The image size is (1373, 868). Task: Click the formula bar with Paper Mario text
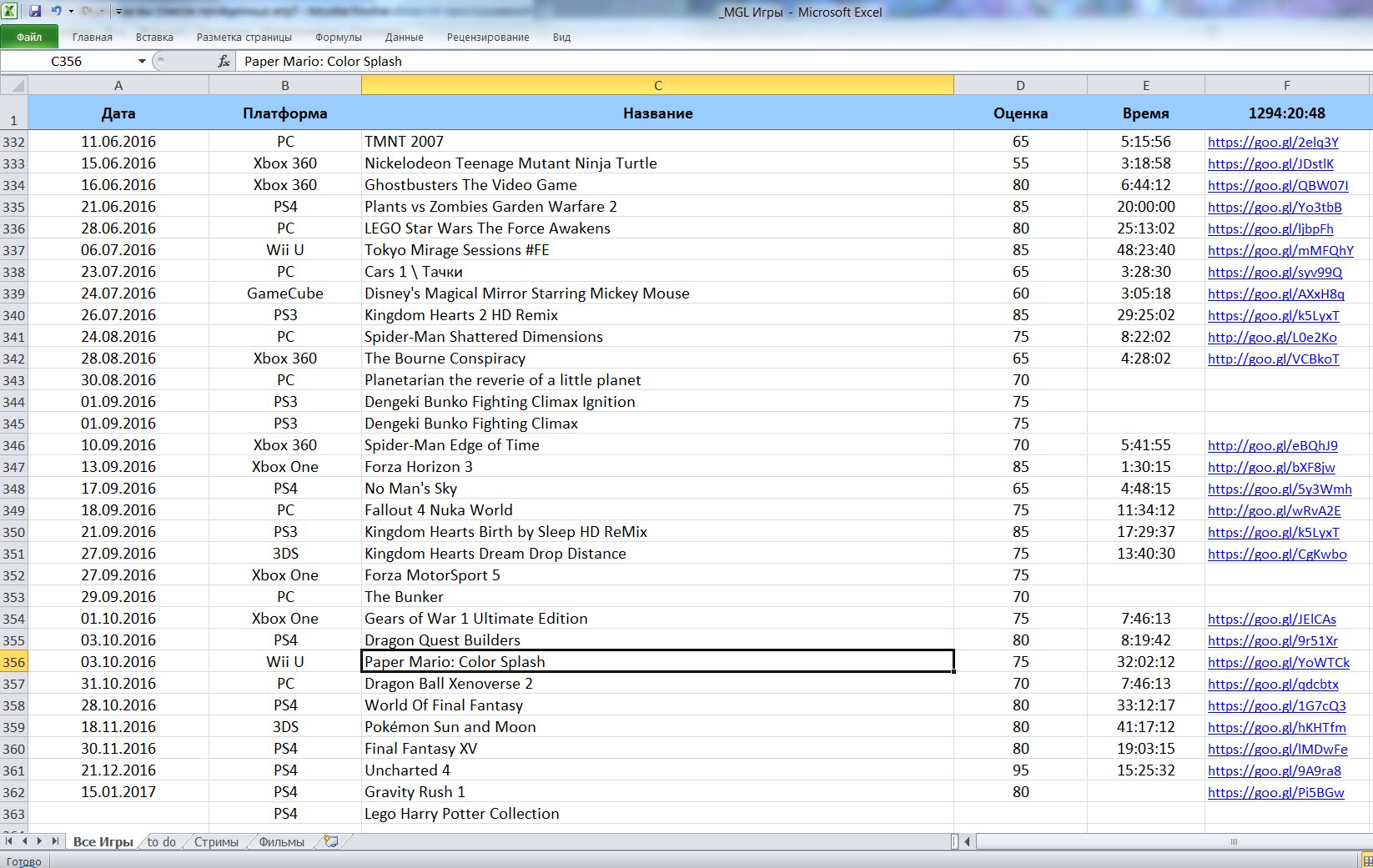click(x=804, y=61)
